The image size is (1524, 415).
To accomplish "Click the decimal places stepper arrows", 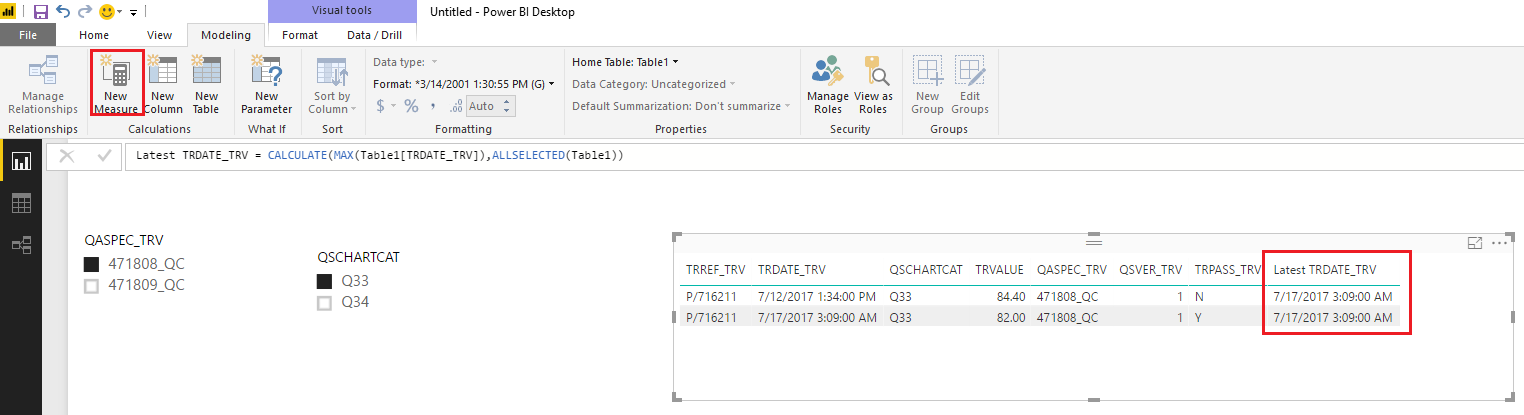I will click(x=507, y=106).
